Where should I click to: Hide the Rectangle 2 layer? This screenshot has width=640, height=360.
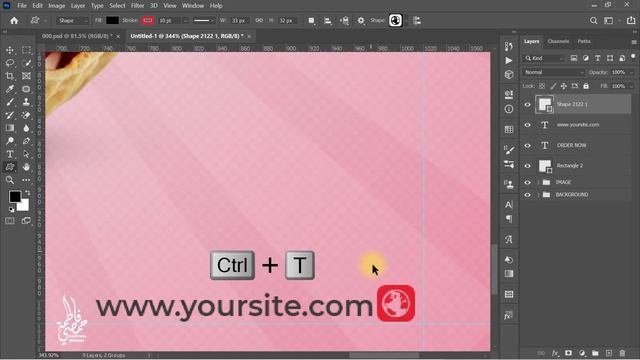click(527, 166)
